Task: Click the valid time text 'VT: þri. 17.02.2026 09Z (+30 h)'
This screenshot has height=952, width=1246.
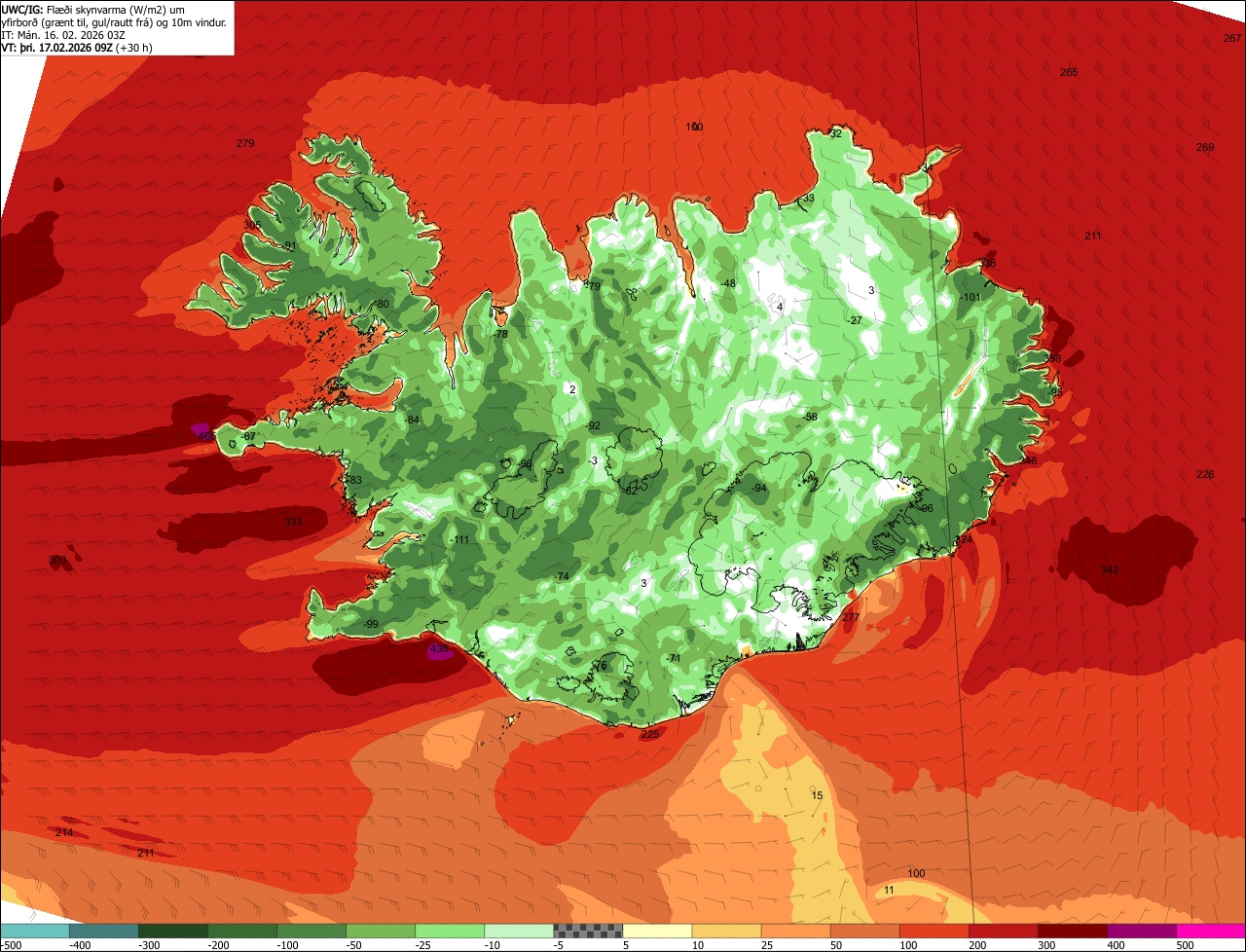Action: [x=77, y=47]
